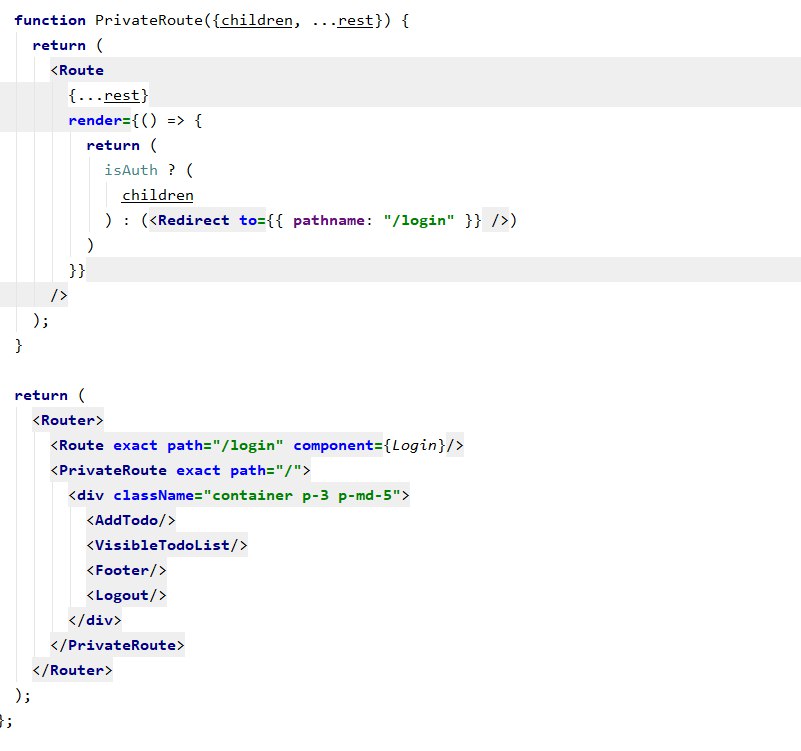Click the '<Logout/>' component
This screenshot has width=801, height=751.
[126, 596]
